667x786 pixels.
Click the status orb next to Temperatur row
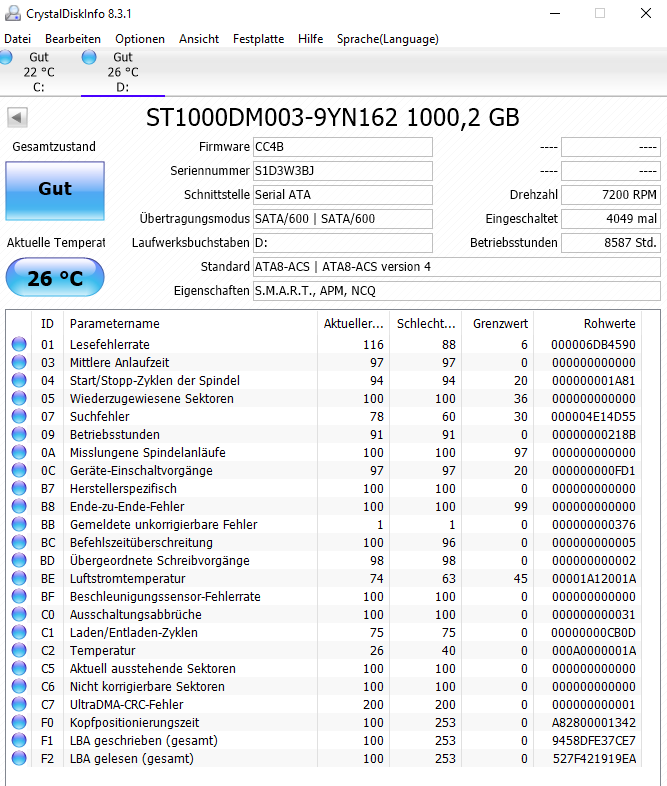19,650
